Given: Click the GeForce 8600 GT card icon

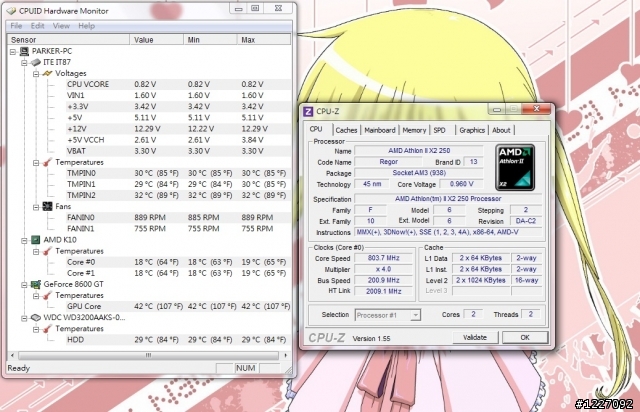Looking at the screenshot, I should [x=36, y=284].
